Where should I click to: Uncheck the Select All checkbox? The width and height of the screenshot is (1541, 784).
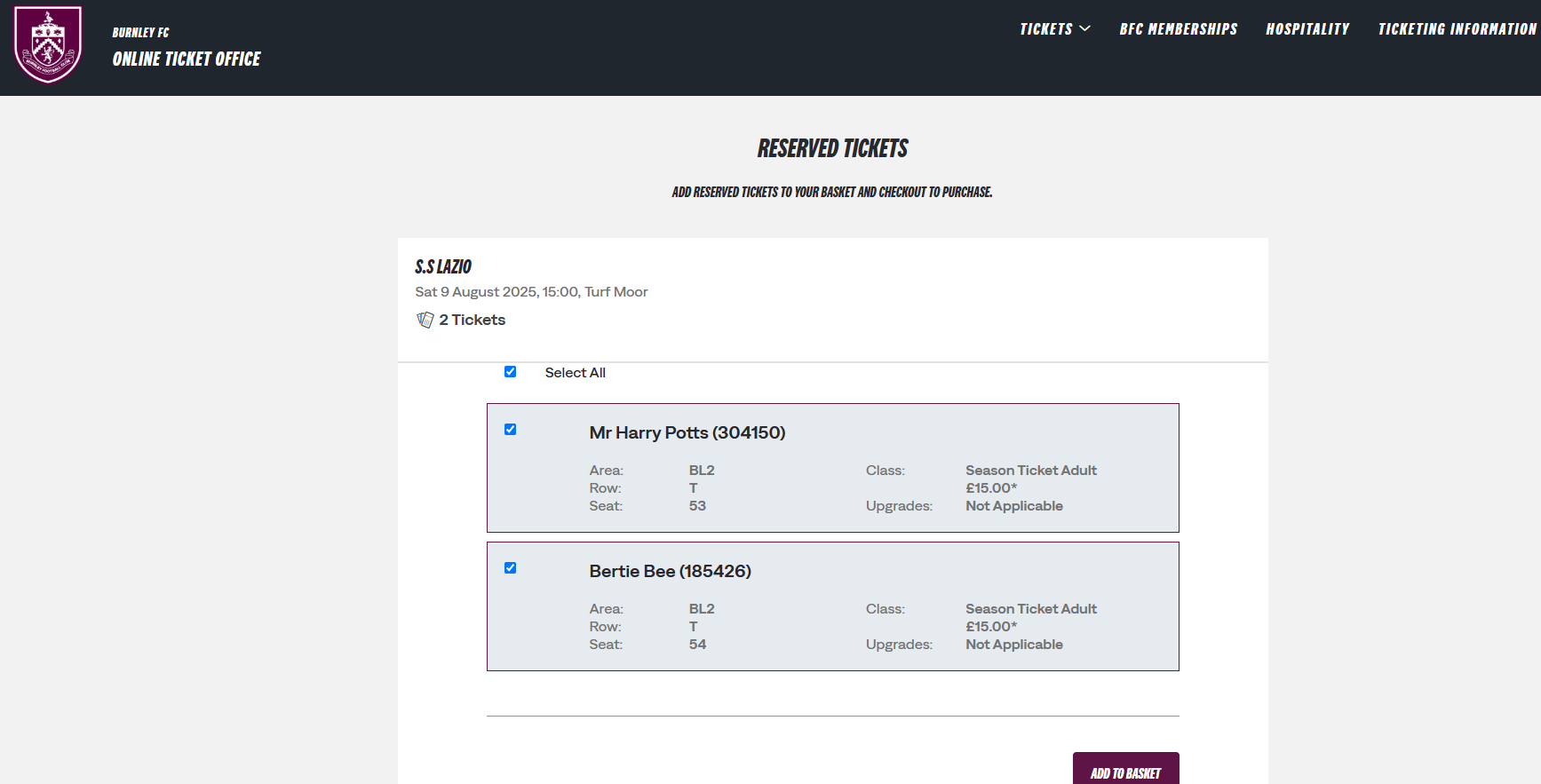click(x=510, y=372)
